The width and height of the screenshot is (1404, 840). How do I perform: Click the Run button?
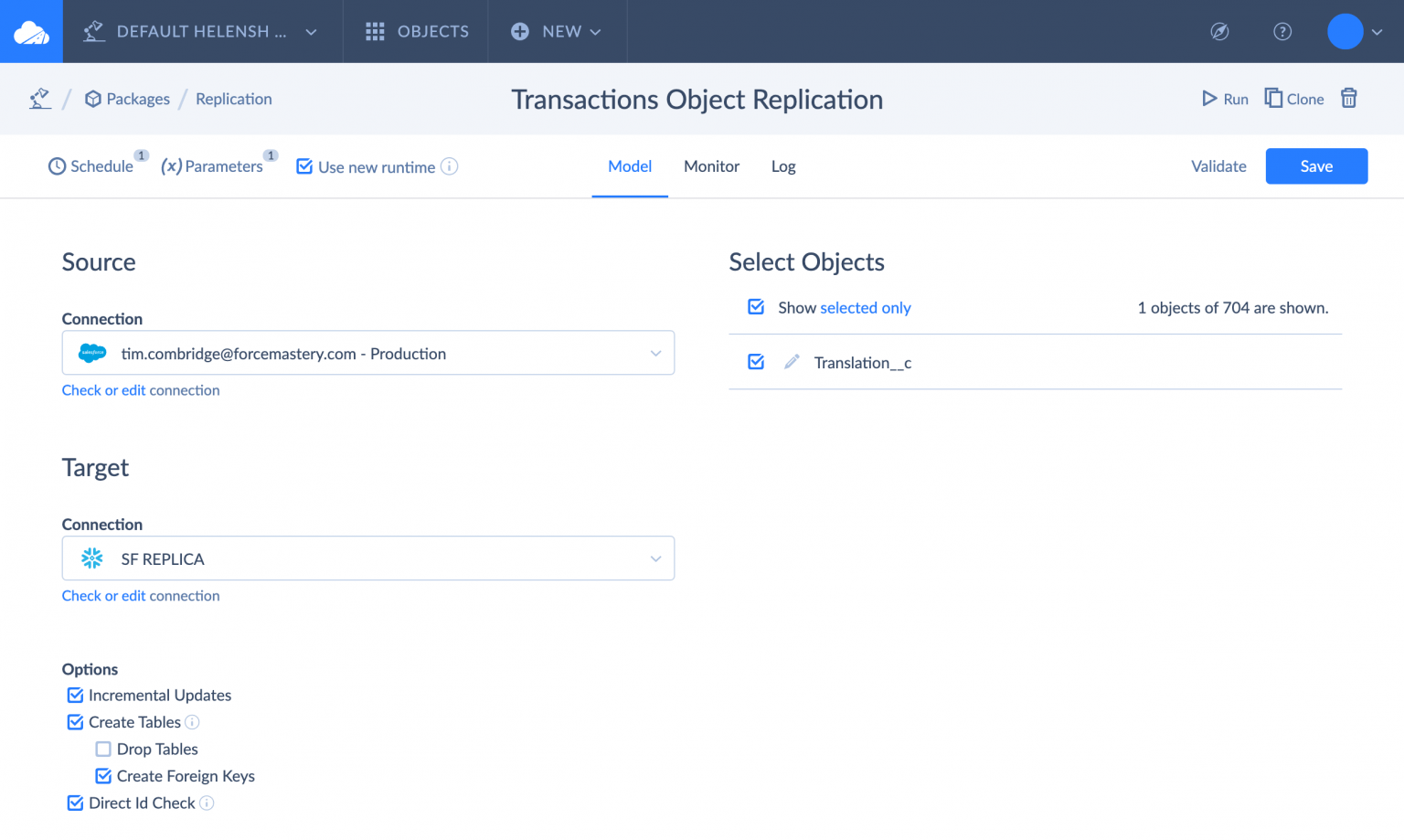(x=1225, y=98)
